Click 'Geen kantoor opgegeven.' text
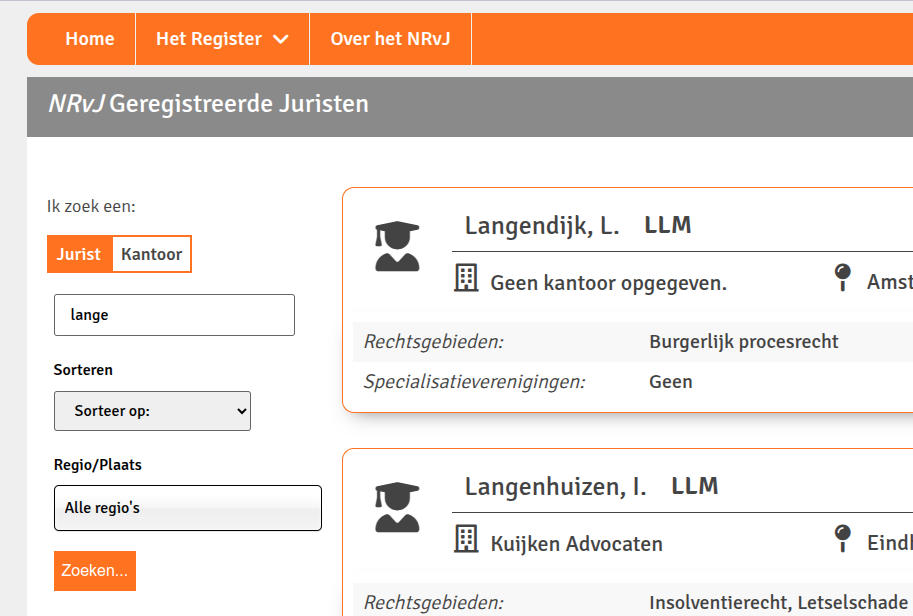 point(608,284)
